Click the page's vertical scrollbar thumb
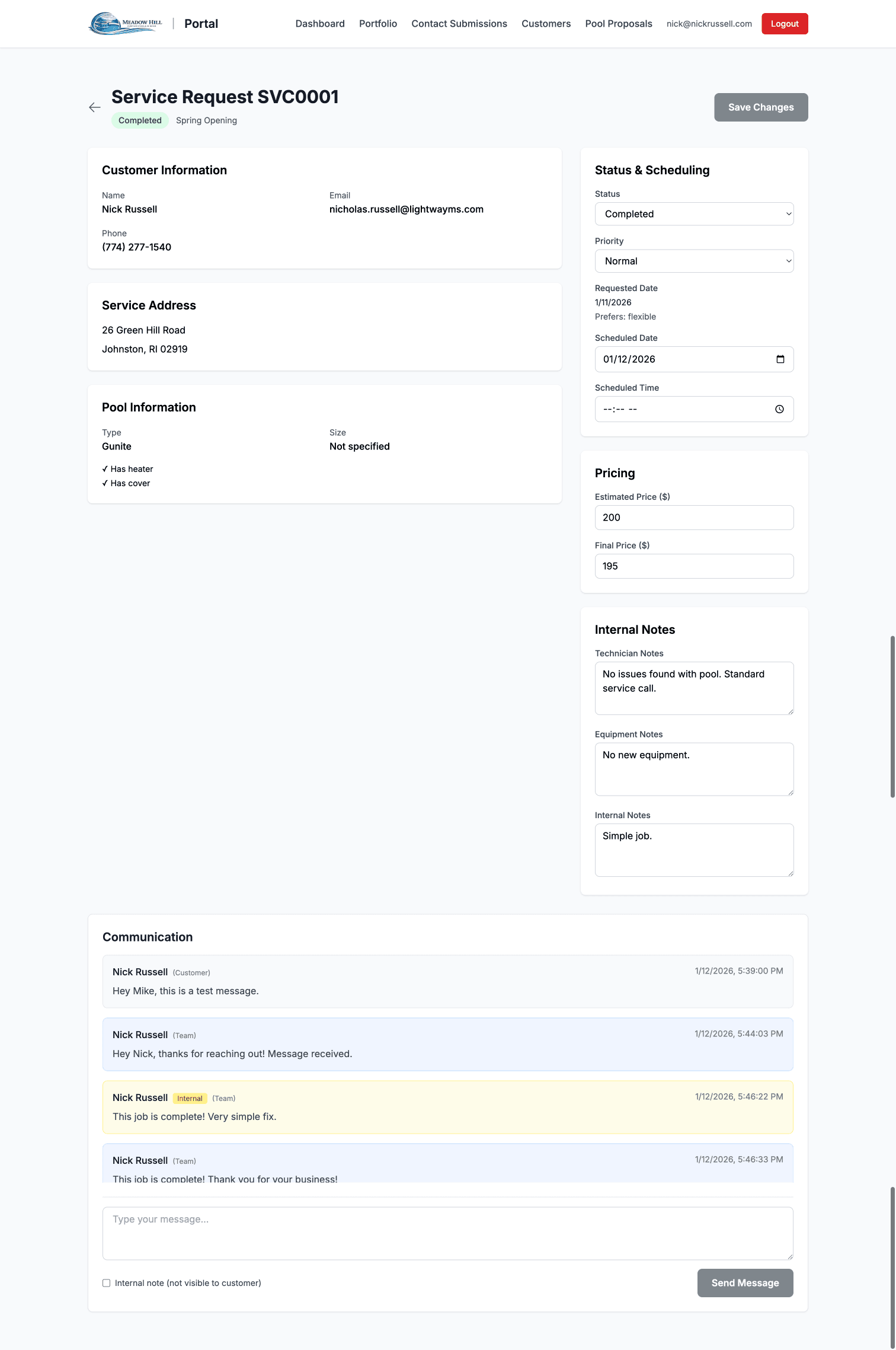Screen dimensions: 896x1350 (x=892, y=717)
